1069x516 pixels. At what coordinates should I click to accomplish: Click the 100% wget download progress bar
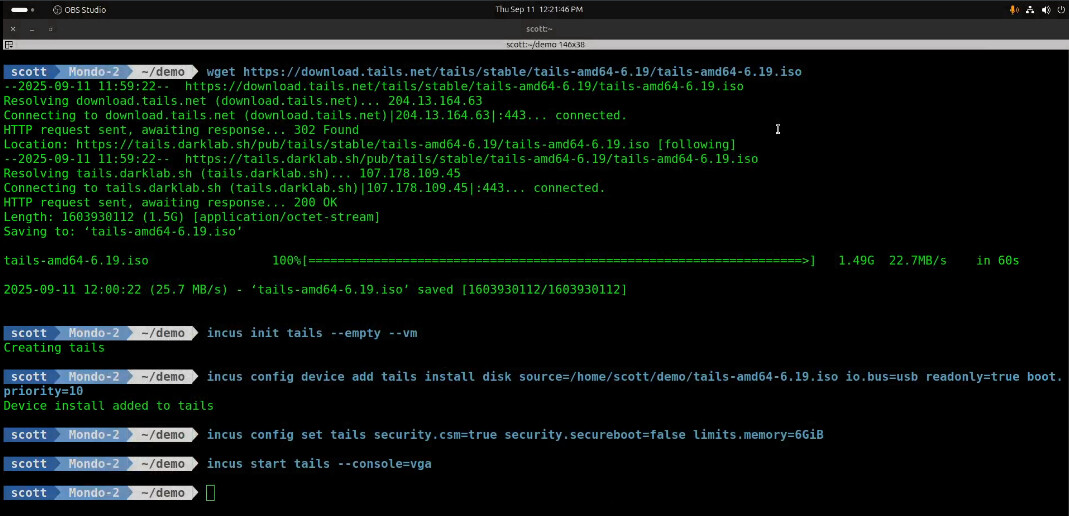tap(560, 261)
